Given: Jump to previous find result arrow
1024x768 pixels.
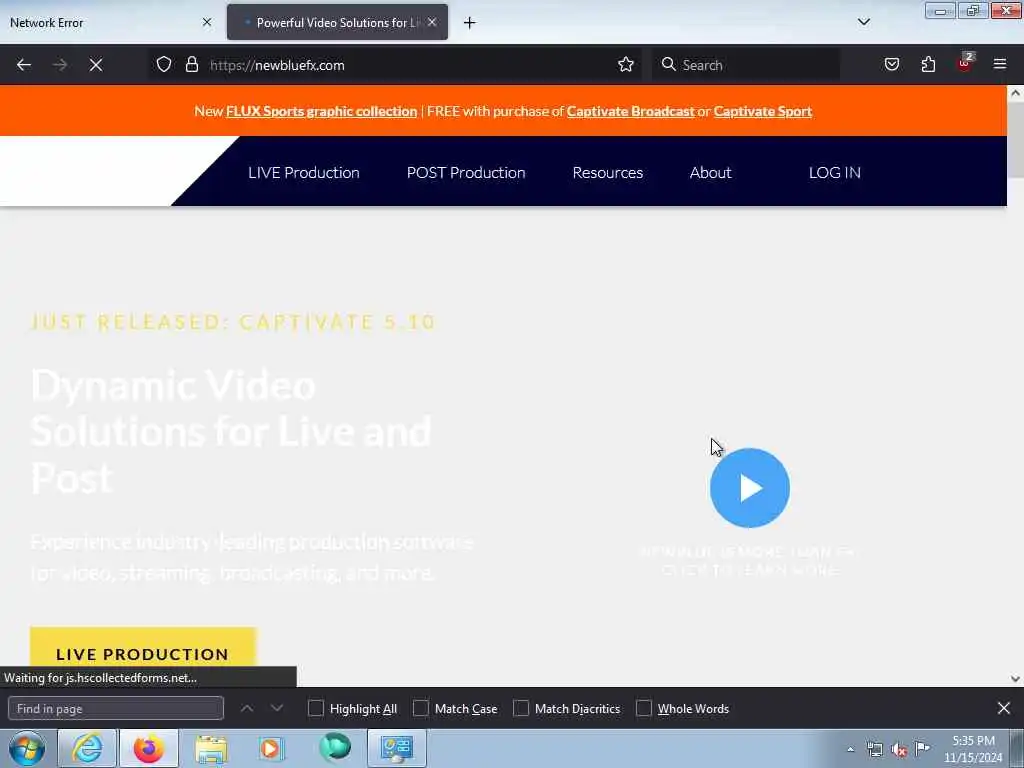Looking at the screenshot, I should pyautogui.click(x=247, y=708).
